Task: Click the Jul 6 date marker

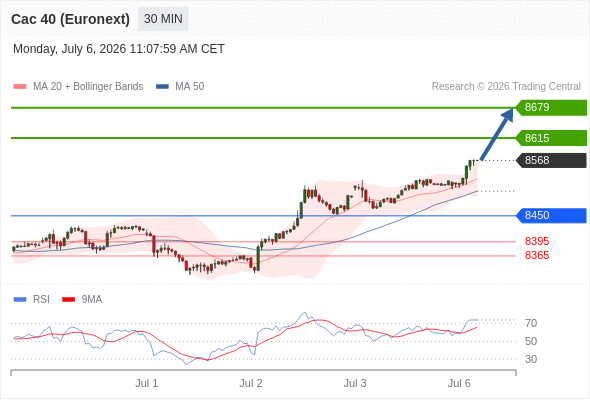Action: (459, 383)
